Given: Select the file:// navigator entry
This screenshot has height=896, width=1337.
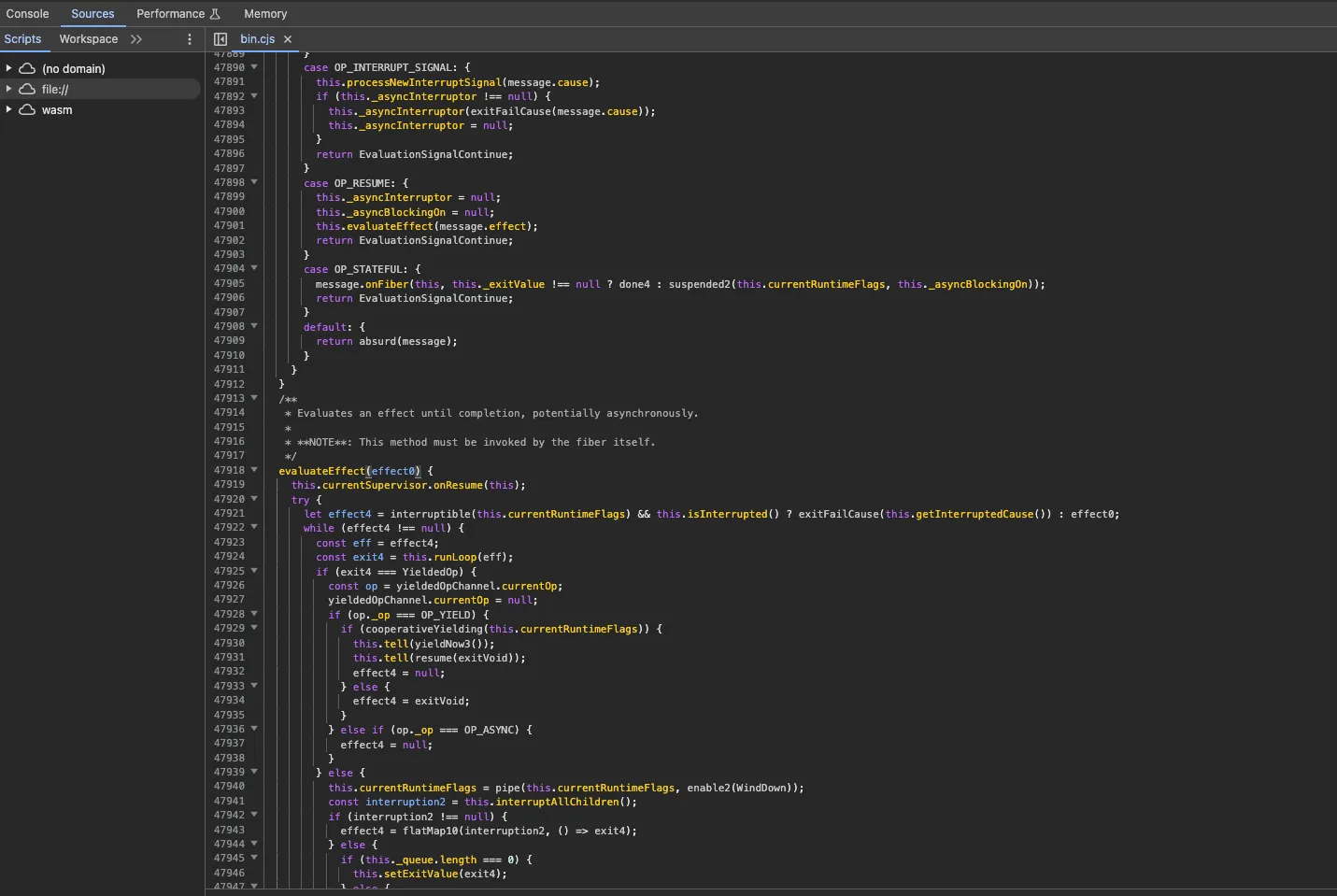Looking at the screenshot, I should [56, 89].
